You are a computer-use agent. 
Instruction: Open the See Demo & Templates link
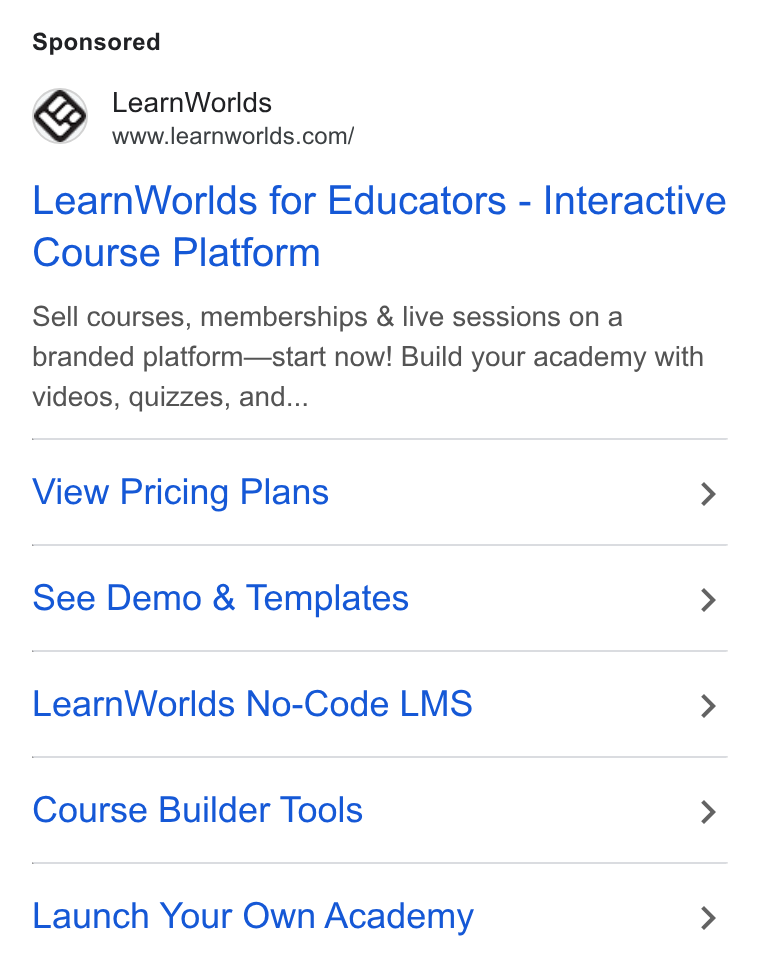pyautogui.click(x=220, y=598)
